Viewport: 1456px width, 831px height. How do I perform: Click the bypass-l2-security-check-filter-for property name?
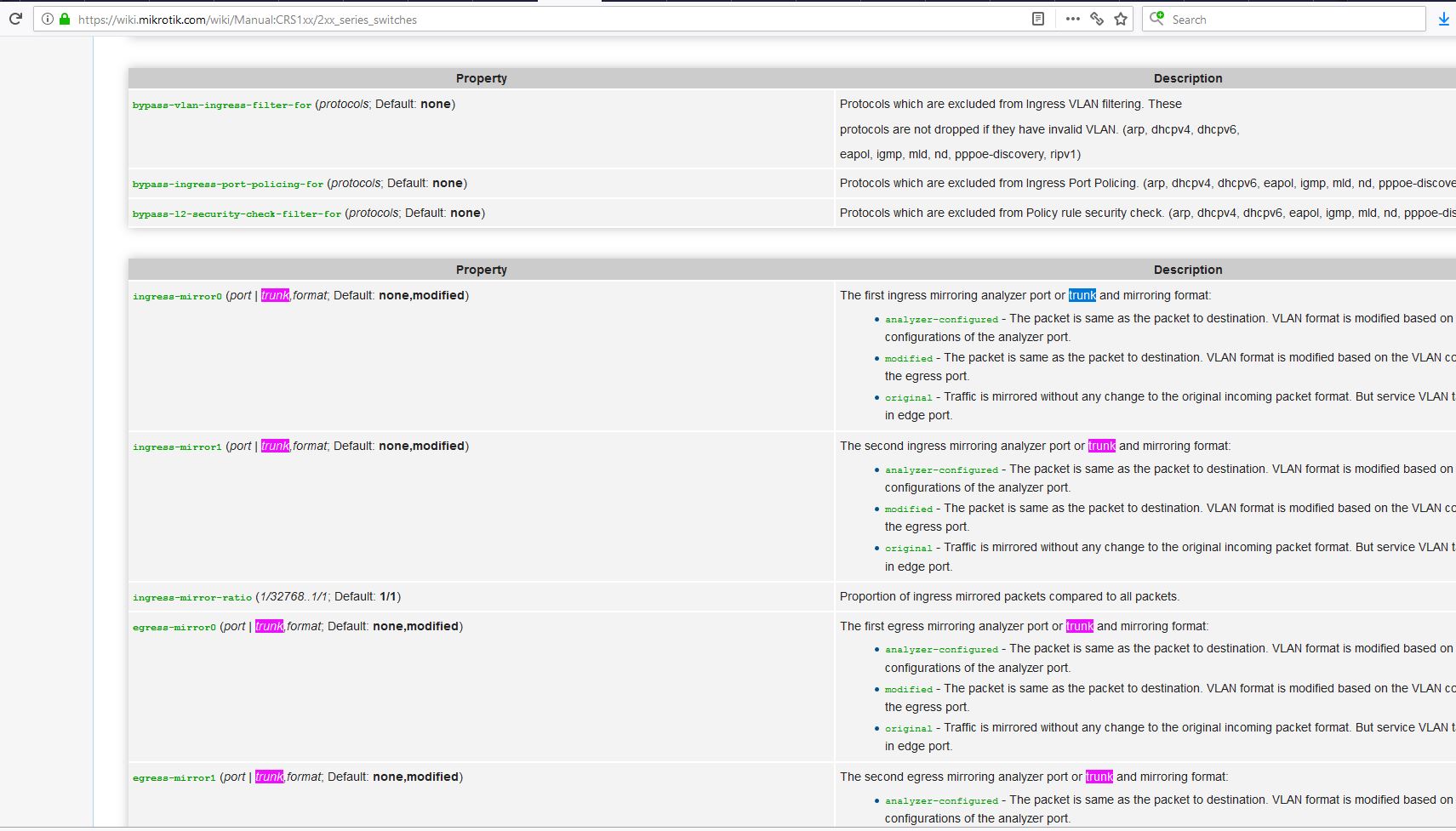pos(237,213)
